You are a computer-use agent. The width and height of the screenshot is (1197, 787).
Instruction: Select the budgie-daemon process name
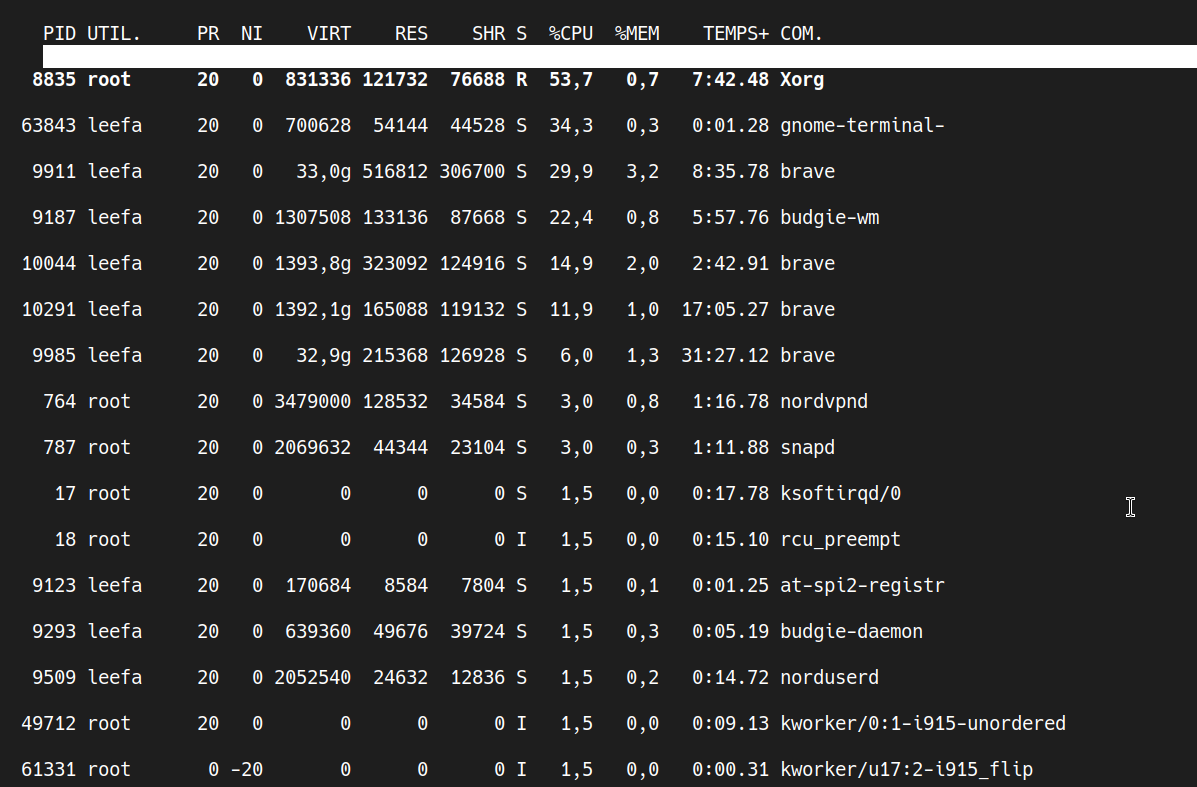[x=851, y=631]
